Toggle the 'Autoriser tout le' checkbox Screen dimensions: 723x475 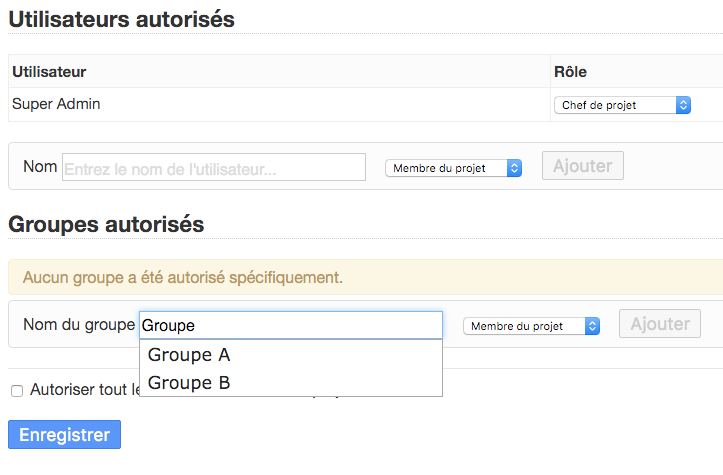pyautogui.click(x=17, y=390)
